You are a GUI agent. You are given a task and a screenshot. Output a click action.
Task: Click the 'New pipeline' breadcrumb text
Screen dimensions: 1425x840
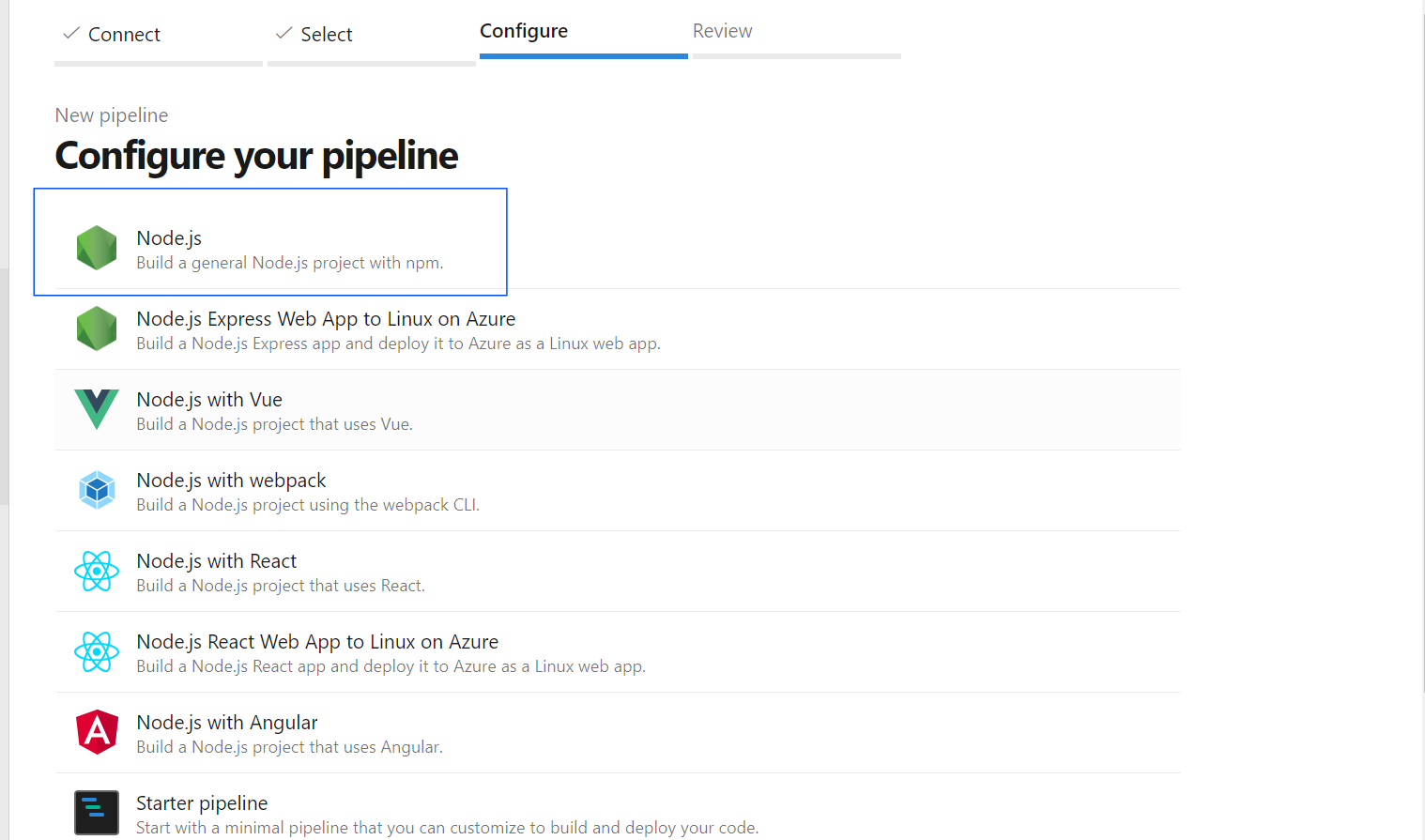[x=112, y=115]
